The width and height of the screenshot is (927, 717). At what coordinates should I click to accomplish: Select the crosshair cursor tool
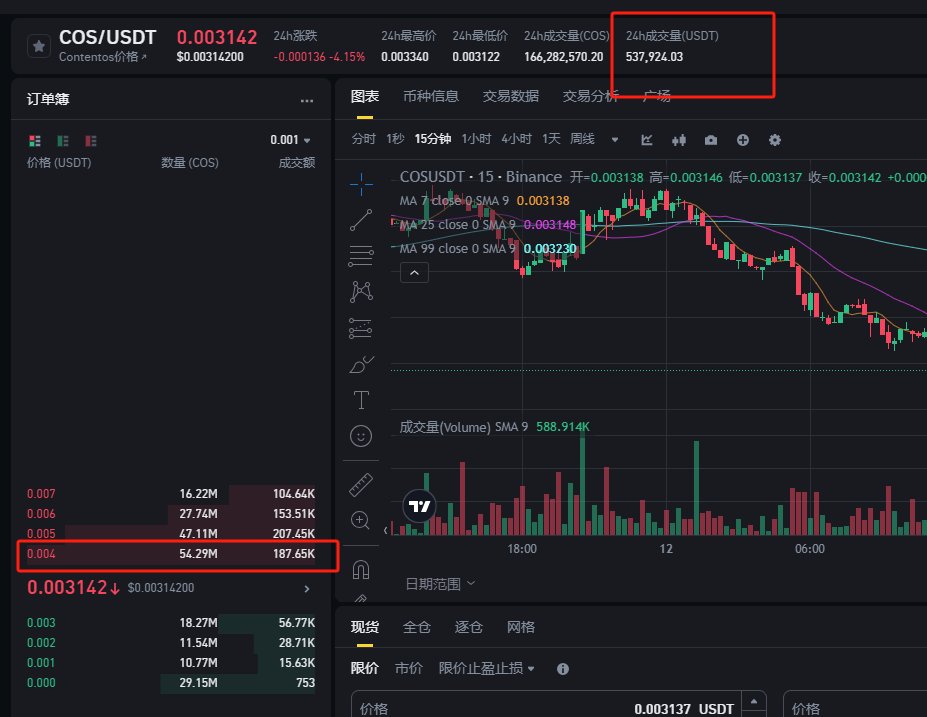coord(361,184)
